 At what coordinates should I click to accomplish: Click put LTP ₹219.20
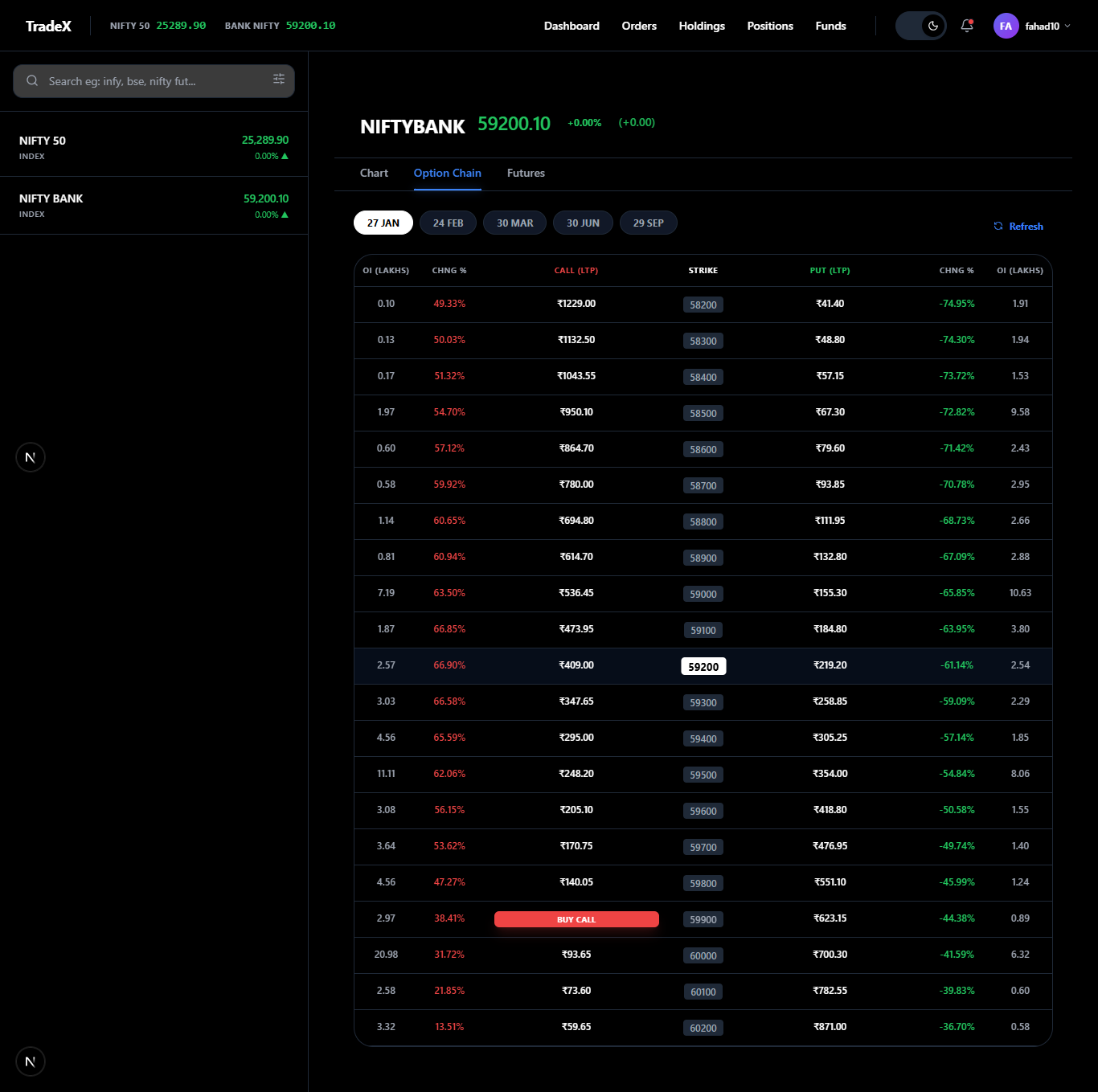pos(830,665)
